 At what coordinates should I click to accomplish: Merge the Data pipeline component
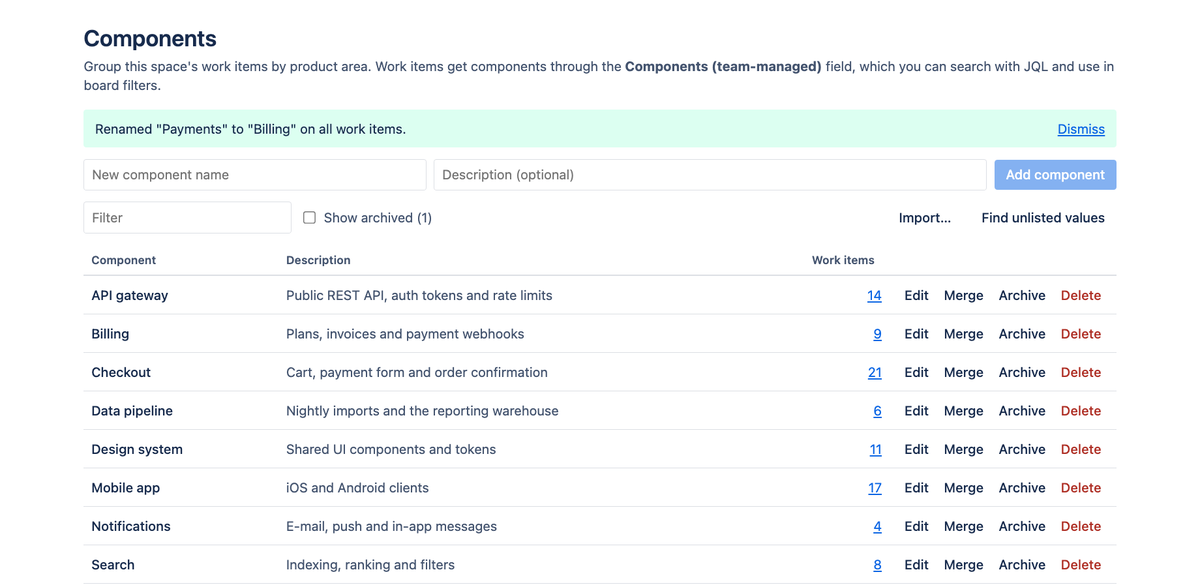click(x=963, y=411)
